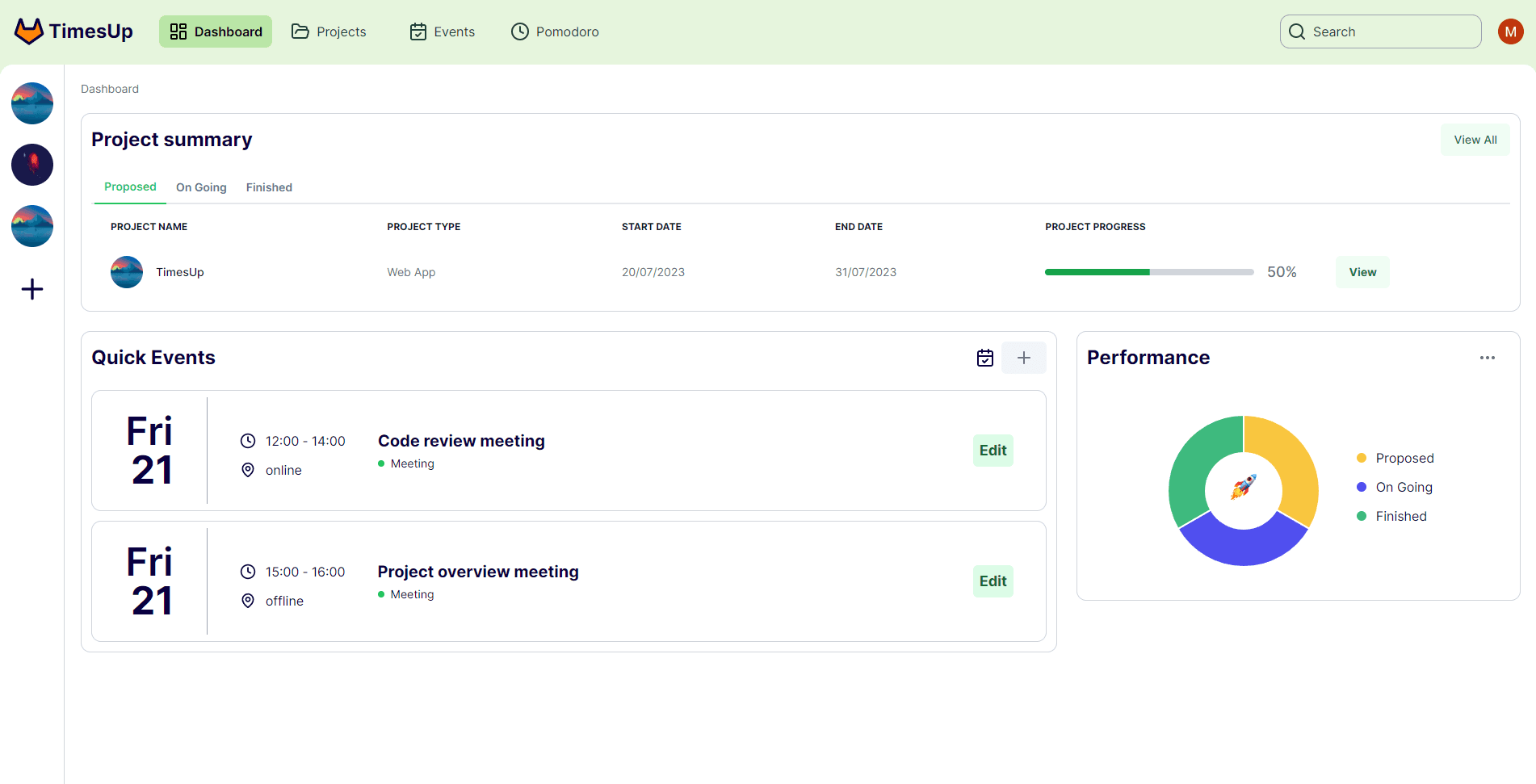The image size is (1536, 784).
Task: Click View All projects
Action: 1475,139
